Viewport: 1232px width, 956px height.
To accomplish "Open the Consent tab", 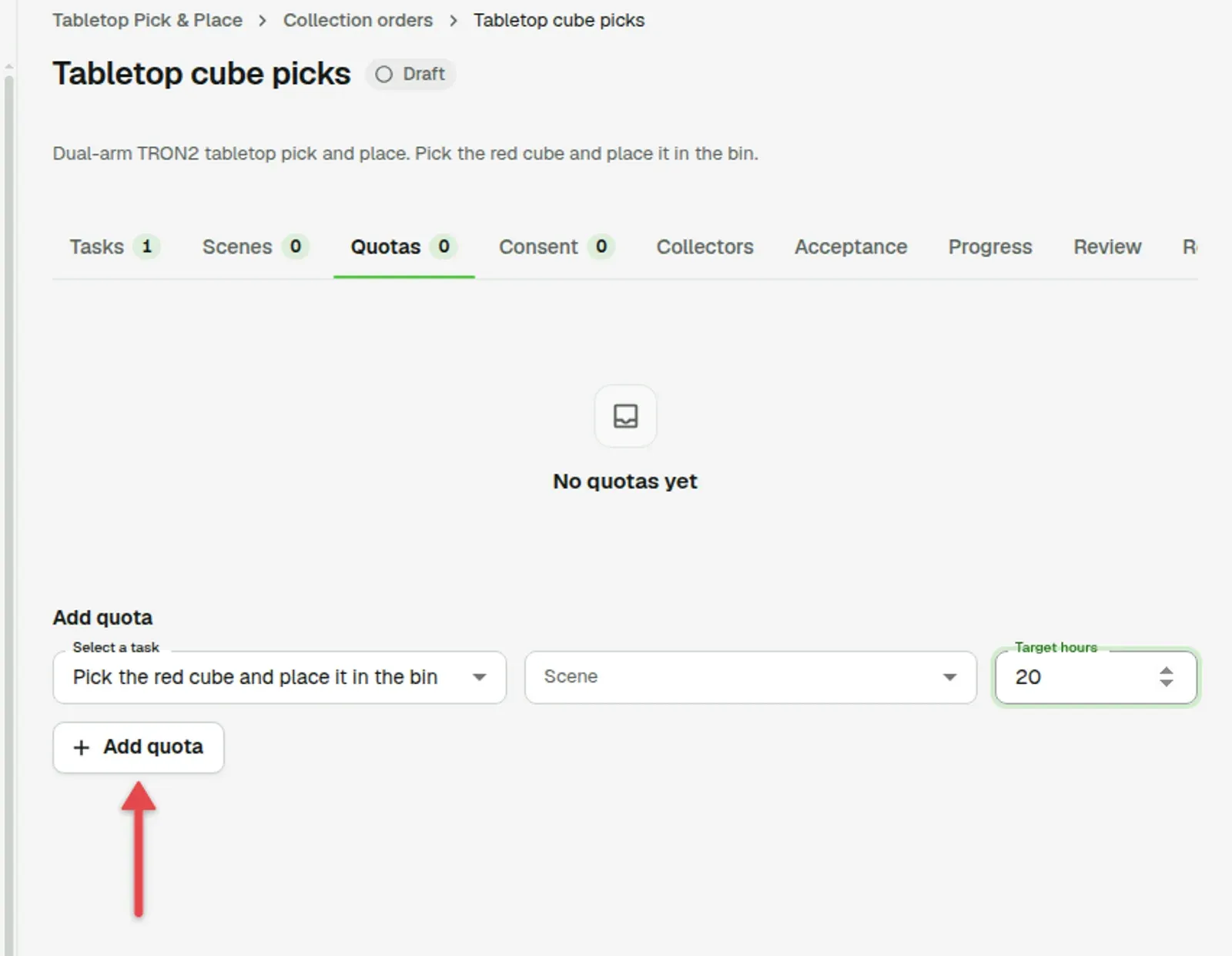I will pyautogui.click(x=556, y=247).
